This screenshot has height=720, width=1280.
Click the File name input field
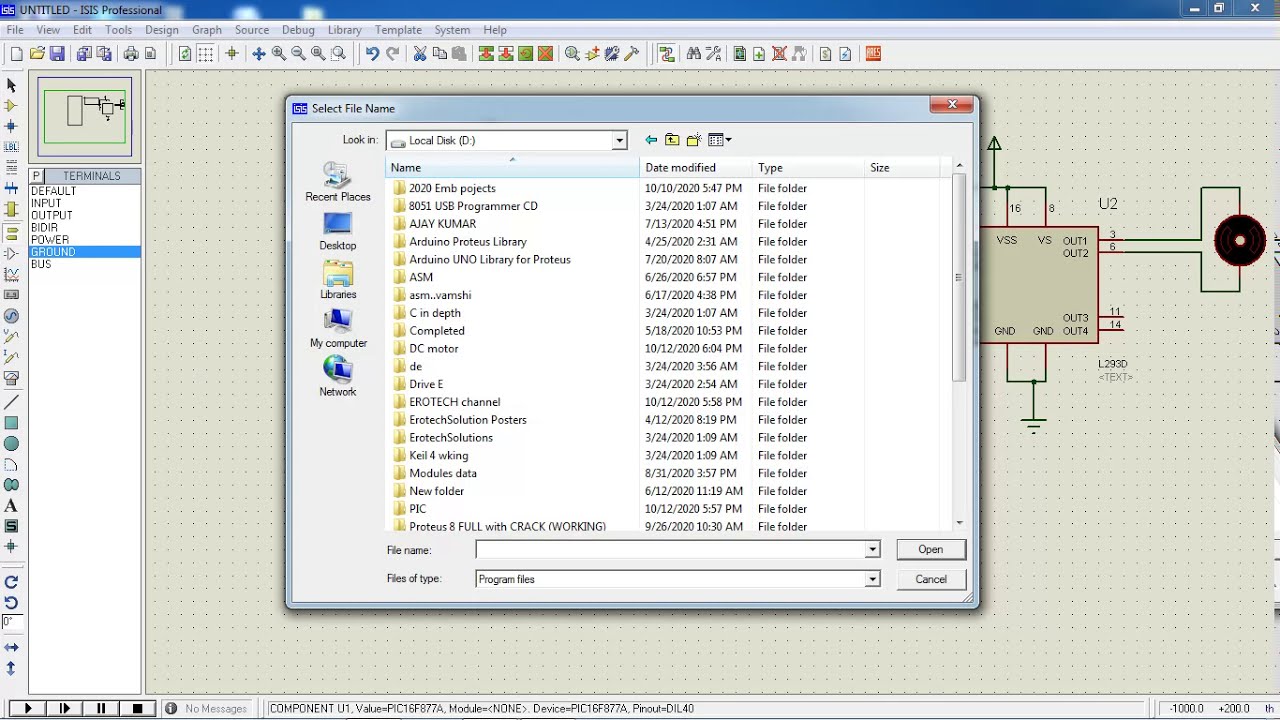(670, 549)
